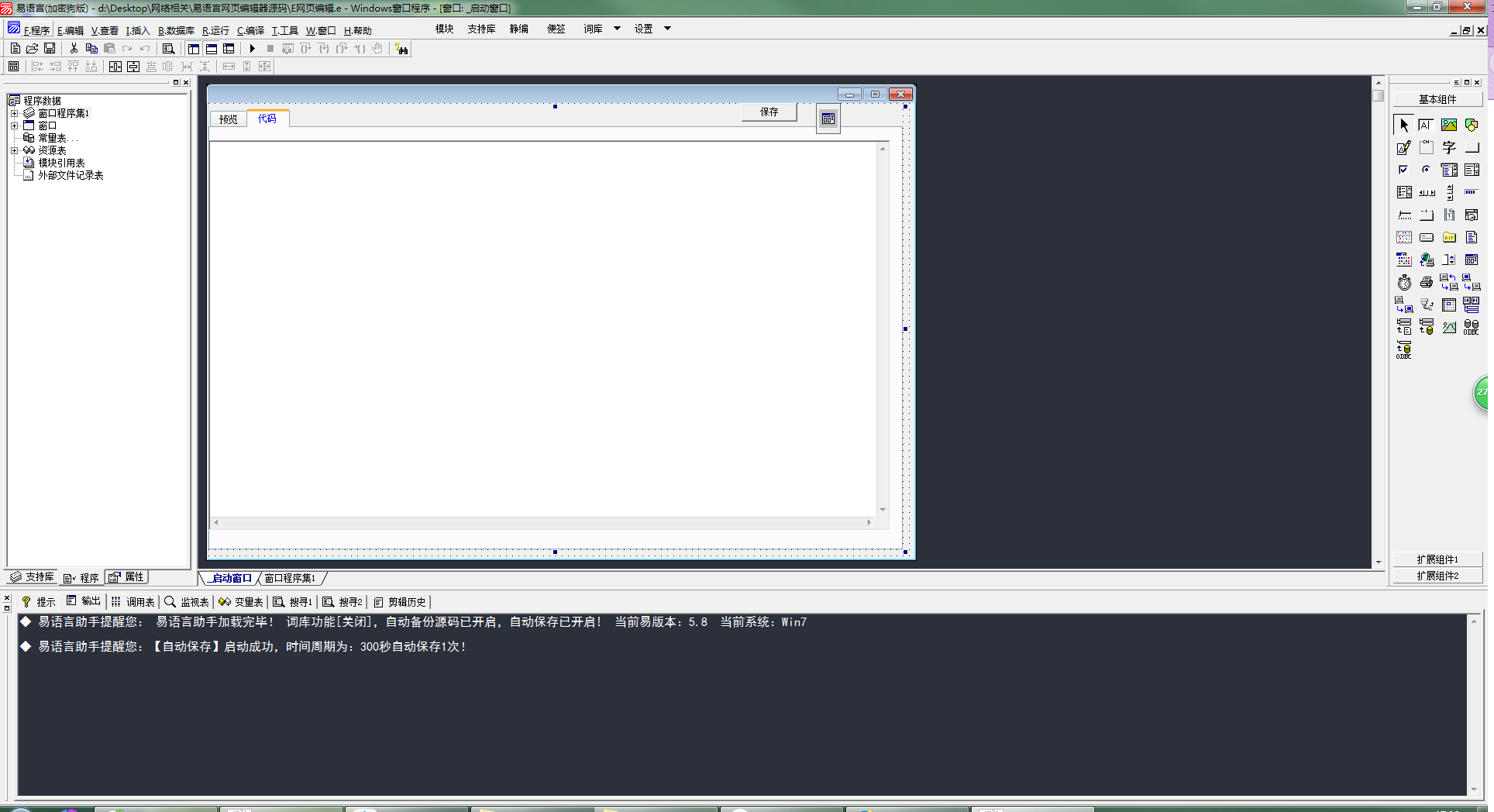Pick the combo box component

click(x=1449, y=170)
